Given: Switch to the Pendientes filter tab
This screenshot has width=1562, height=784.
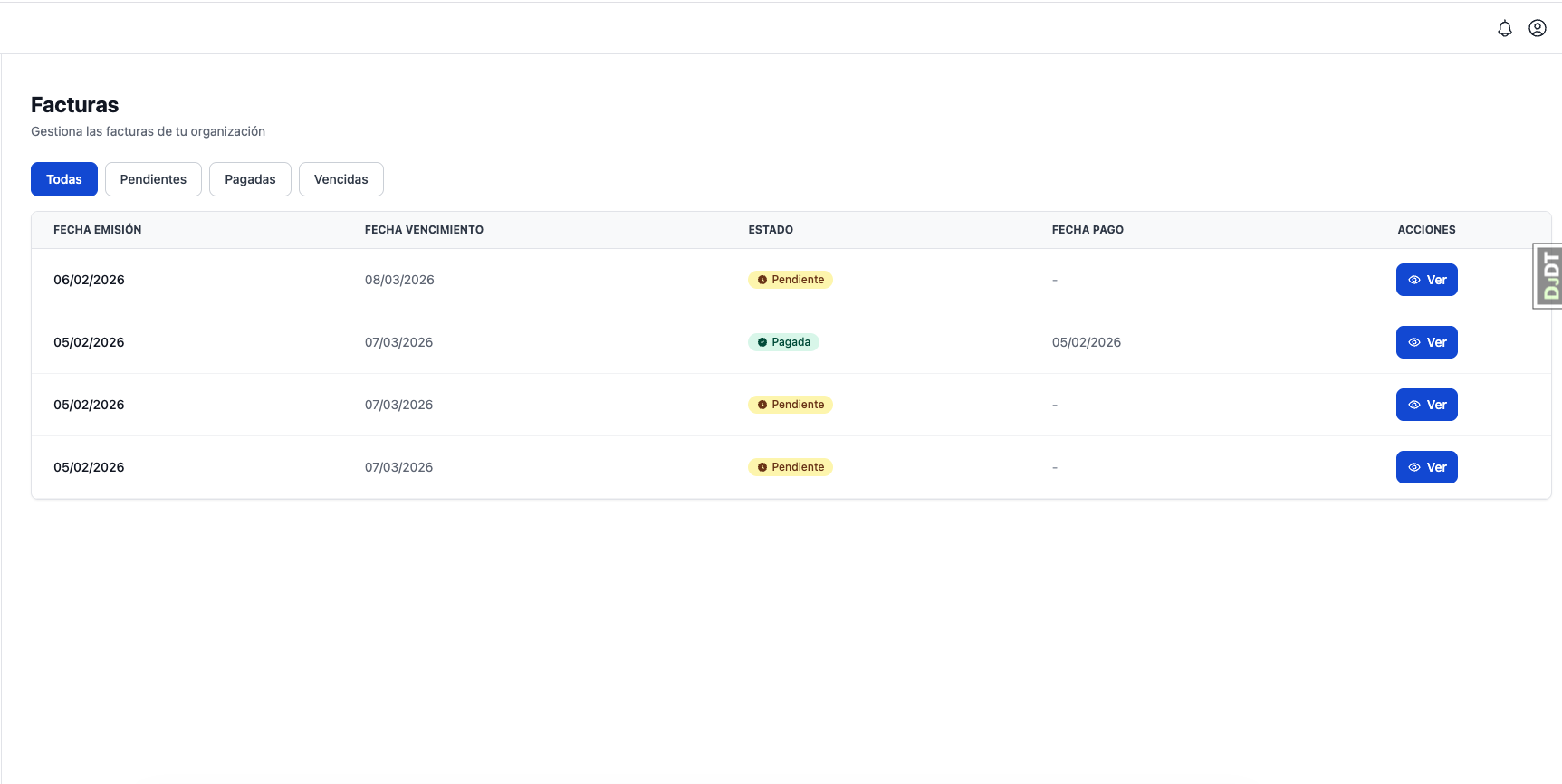Looking at the screenshot, I should (153, 179).
